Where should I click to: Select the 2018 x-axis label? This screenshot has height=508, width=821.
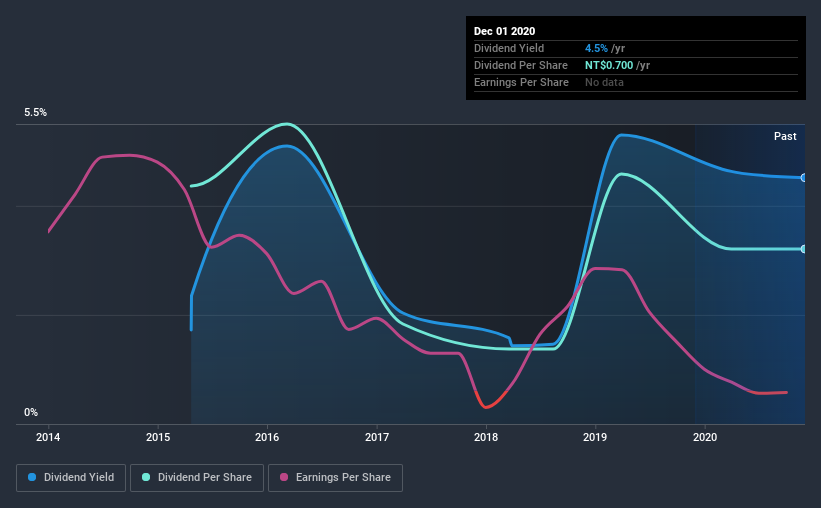click(486, 437)
